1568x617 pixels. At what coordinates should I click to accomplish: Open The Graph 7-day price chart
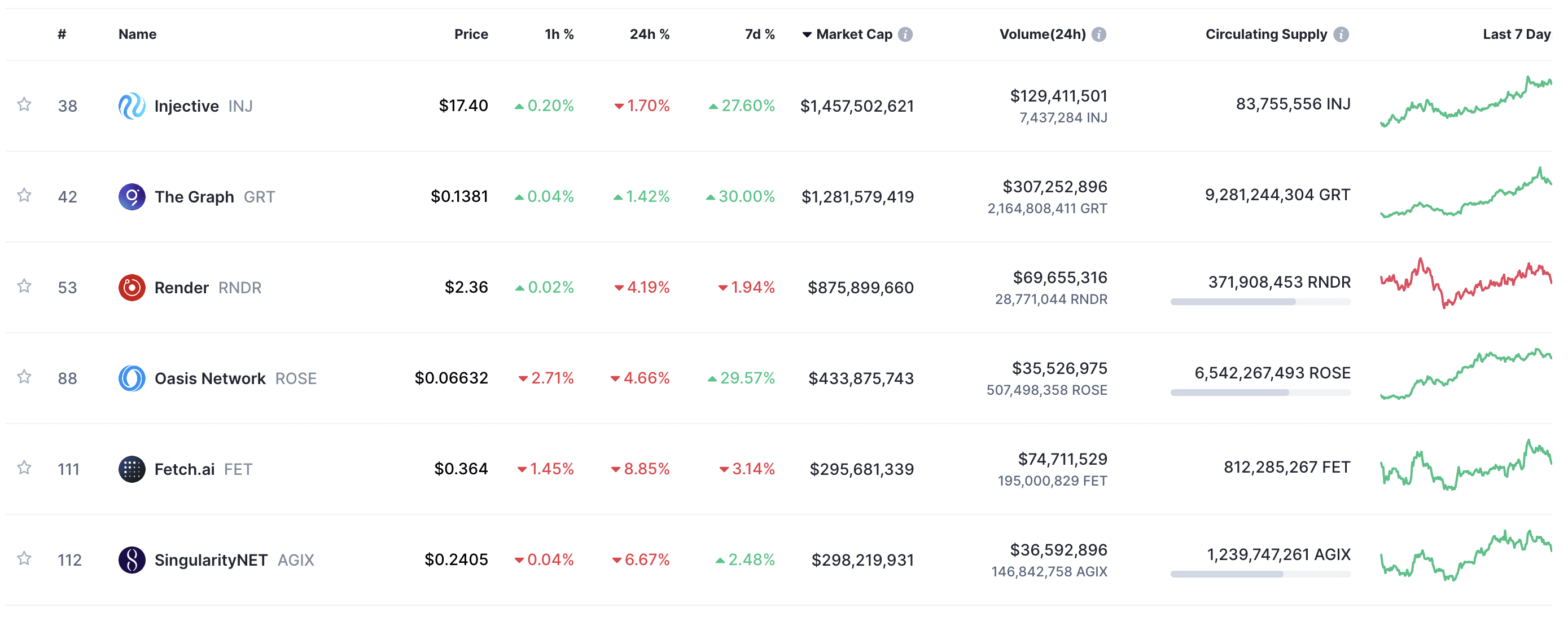(x=1466, y=192)
